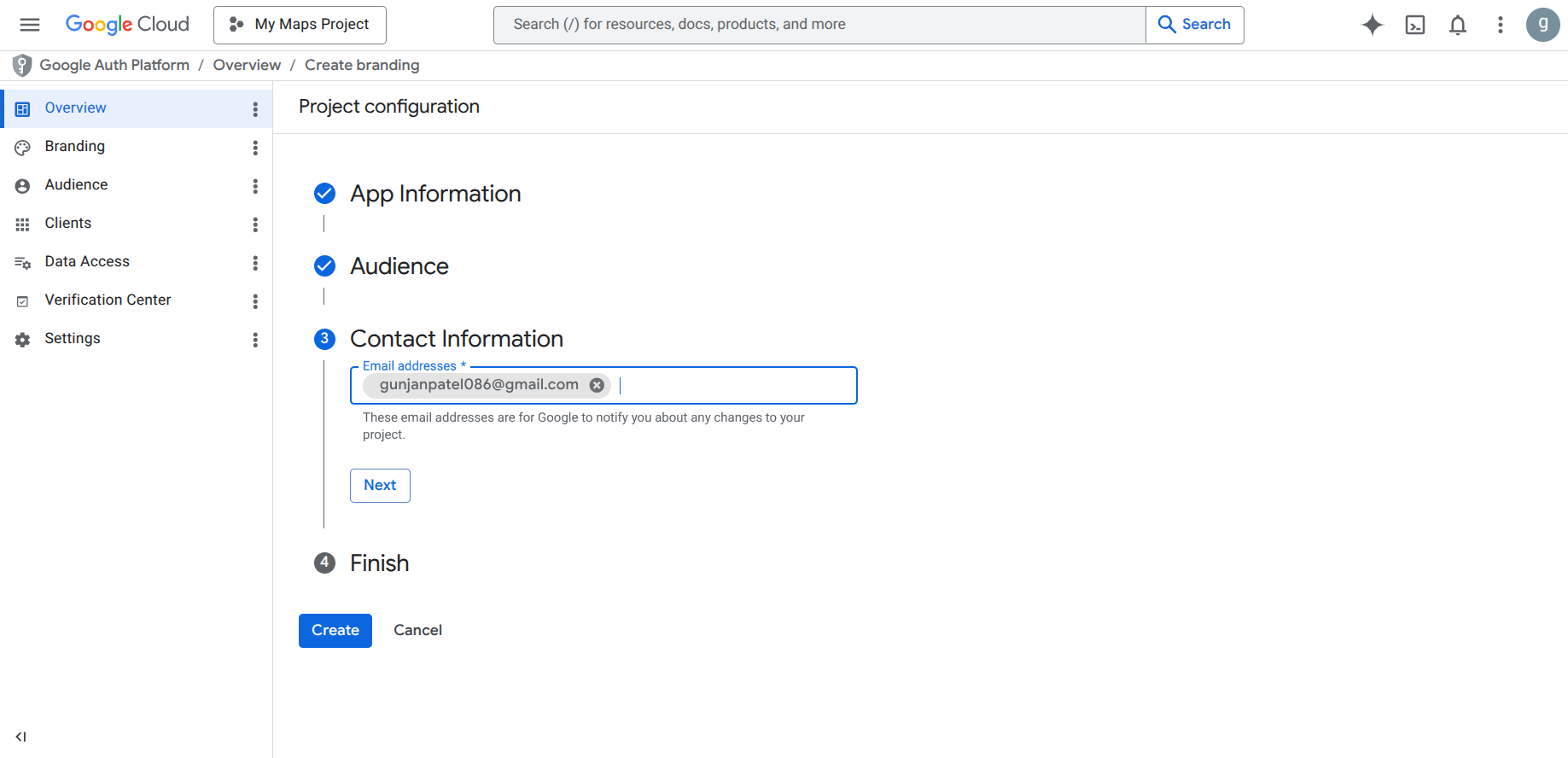
Task: Select Audience in the sidebar
Action: point(137,185)
